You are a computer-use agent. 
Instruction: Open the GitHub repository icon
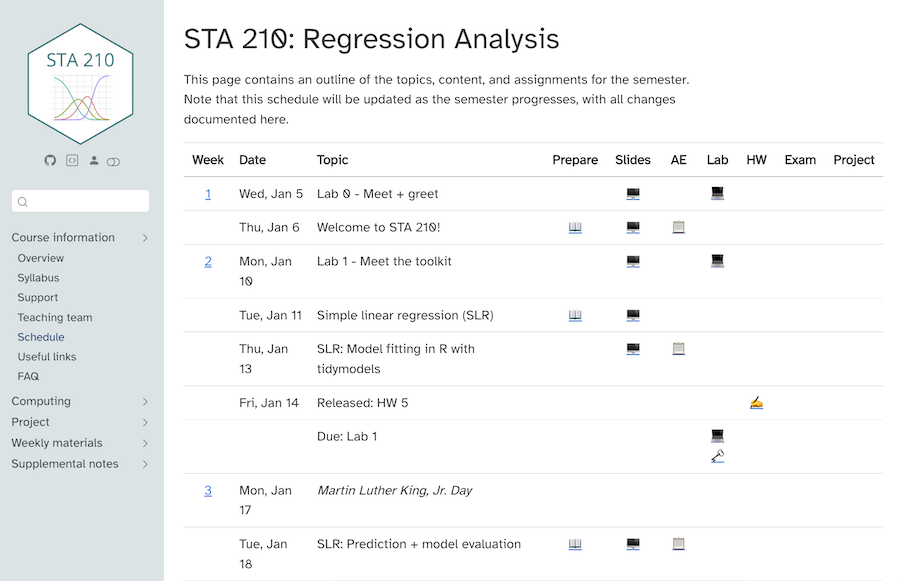pyautogui.click(x=51, y=160)
